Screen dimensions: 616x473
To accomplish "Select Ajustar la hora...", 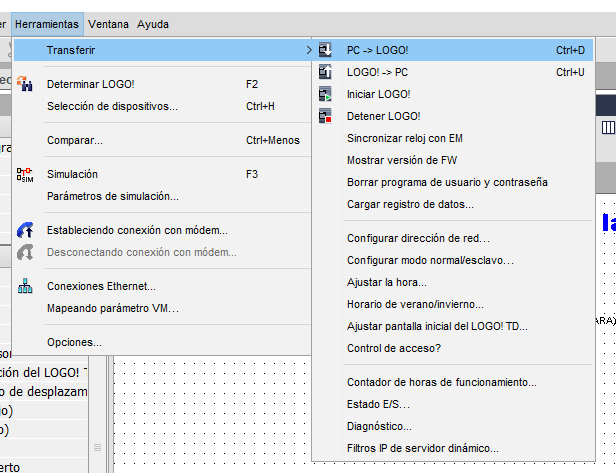I will [453, 282].
